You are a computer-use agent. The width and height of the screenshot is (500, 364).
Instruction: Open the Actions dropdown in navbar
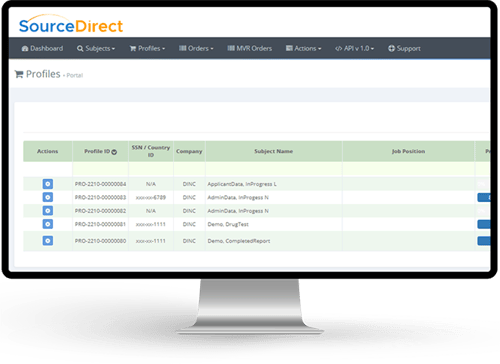click(304, 48)
